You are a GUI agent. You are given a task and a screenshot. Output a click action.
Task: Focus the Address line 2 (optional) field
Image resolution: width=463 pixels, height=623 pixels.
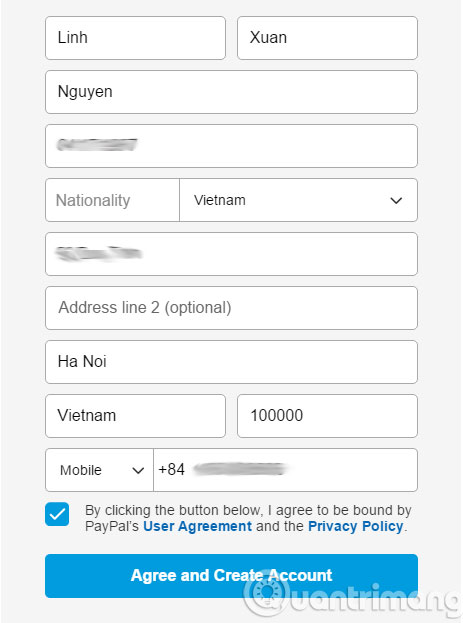(x=231, y=308)
